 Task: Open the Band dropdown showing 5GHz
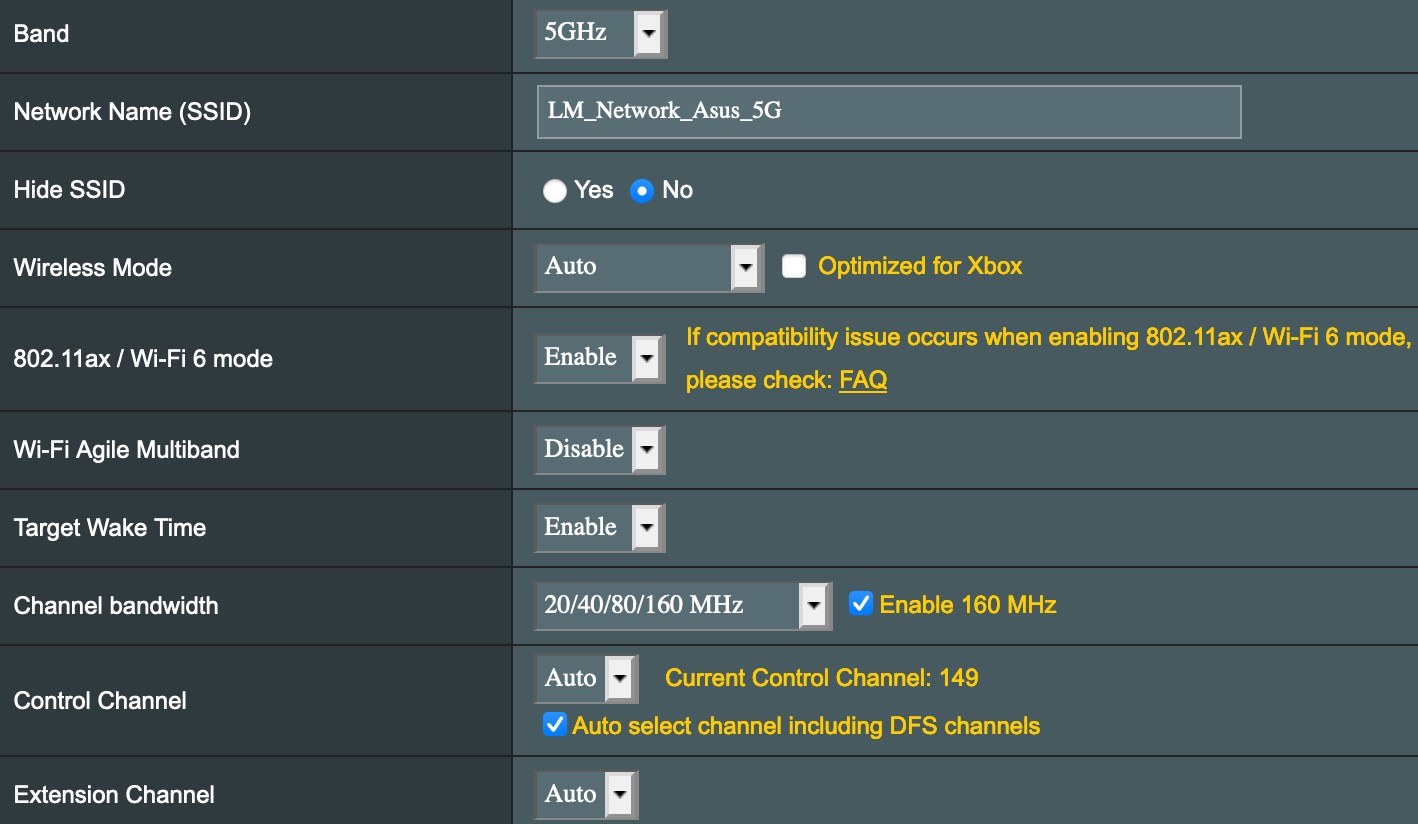[598, 34]
